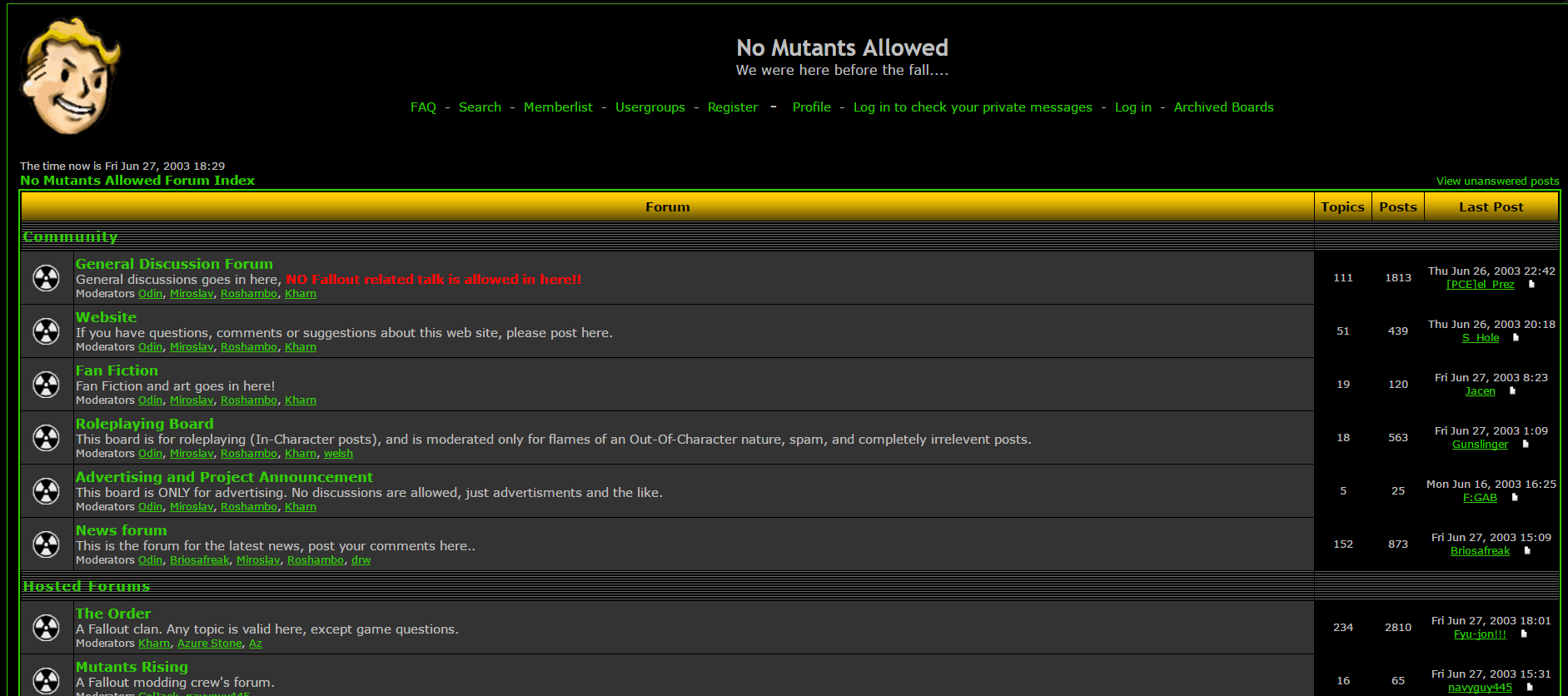Open General Discussion Forum
The width and height of the screenshot is (1568, 696).
174,264
